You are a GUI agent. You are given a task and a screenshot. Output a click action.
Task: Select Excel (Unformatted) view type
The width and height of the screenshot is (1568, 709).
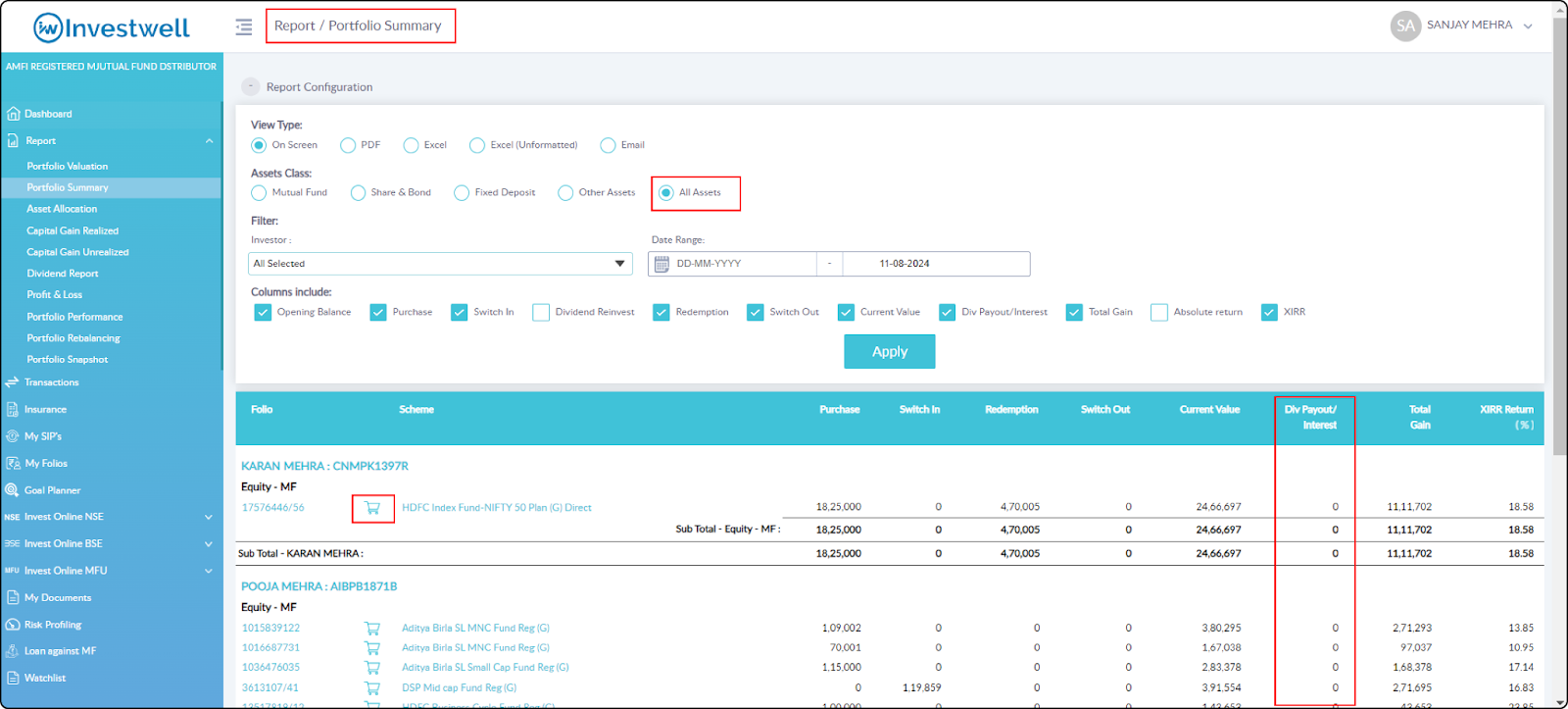477,145
